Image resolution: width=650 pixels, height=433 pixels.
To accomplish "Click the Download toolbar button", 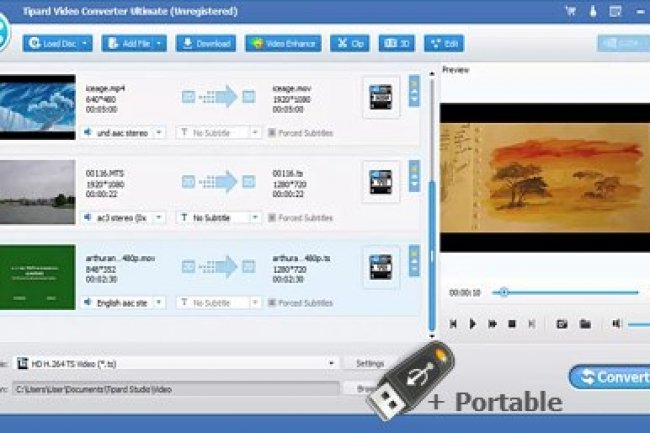I will (x=206, y=43).
